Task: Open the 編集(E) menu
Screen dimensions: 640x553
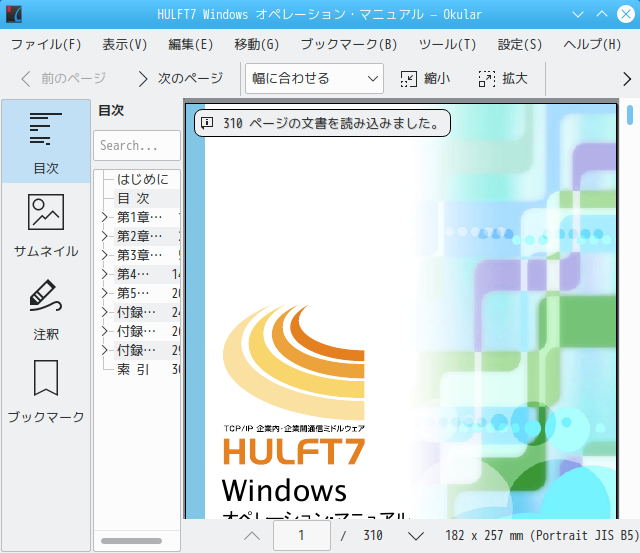Action: click(191, 44)
